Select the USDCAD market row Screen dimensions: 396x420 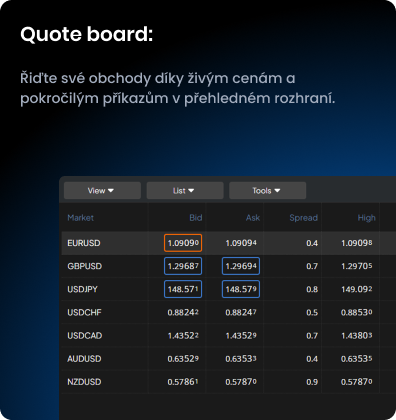point(229,335)
